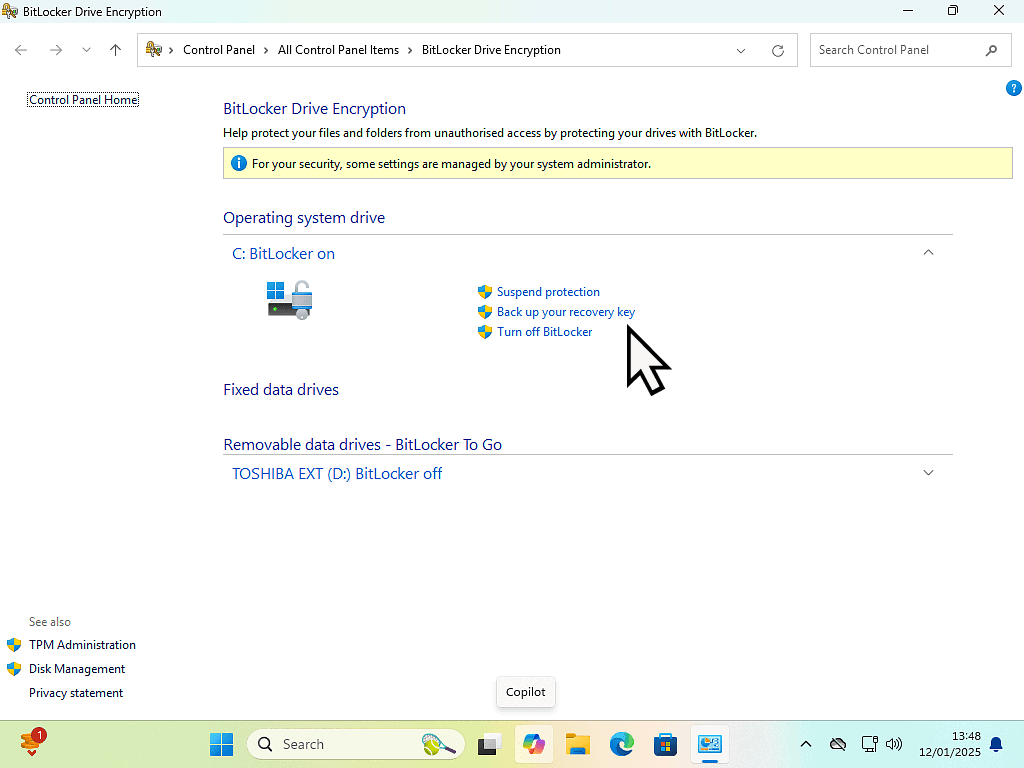
Task: Show hidden system tray icons
Action: (x=806, y=744)
